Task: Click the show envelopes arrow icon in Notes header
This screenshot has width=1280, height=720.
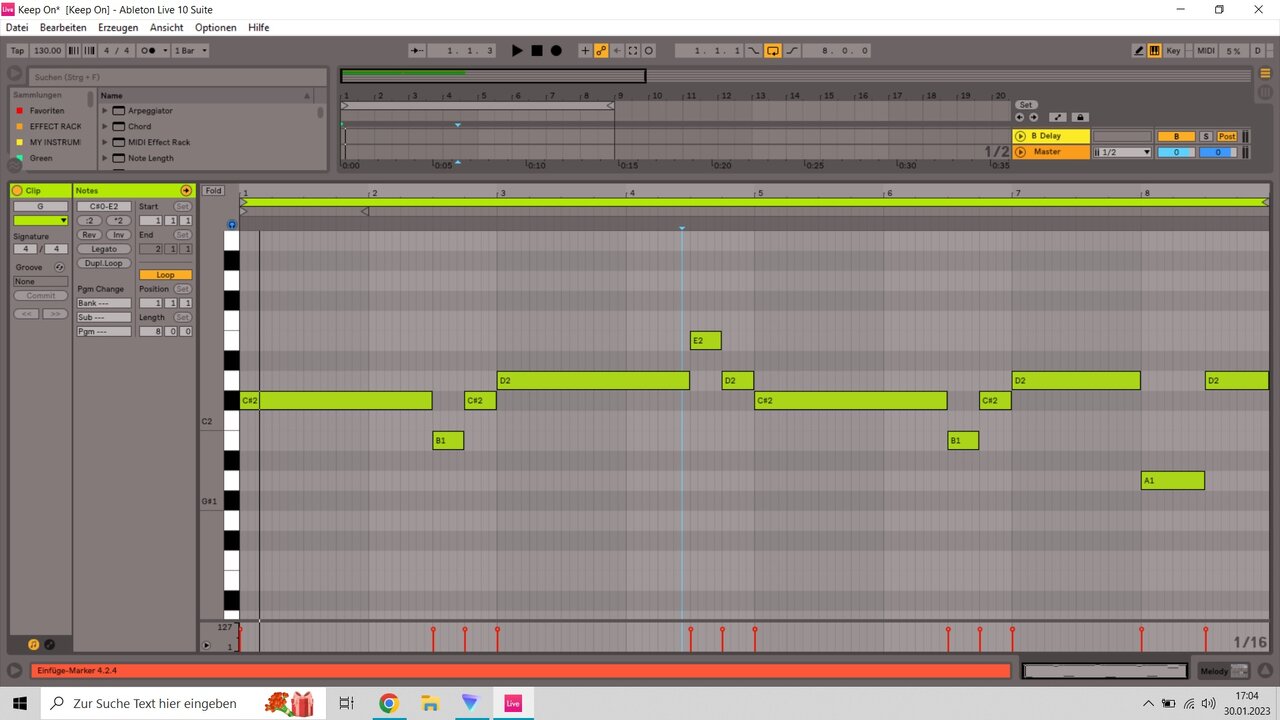Action: [x=185, y=190]
